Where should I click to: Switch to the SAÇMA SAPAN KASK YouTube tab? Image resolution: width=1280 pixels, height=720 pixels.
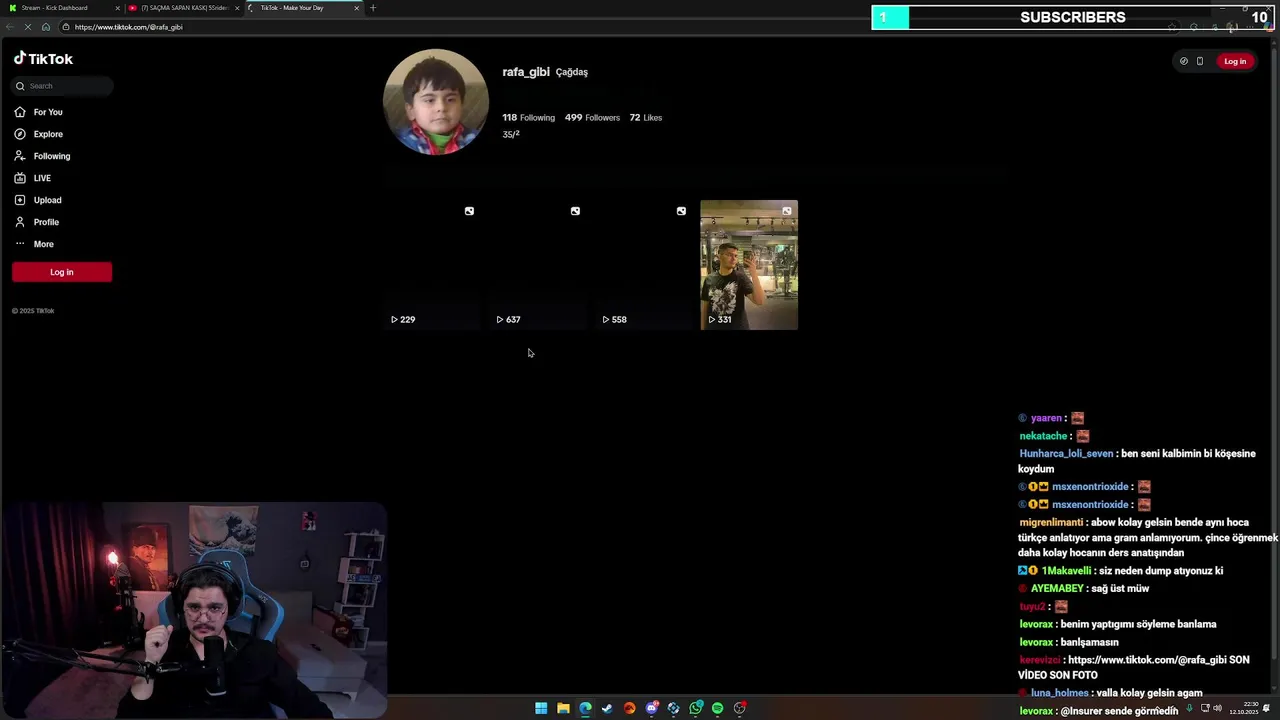coord(184,8)
